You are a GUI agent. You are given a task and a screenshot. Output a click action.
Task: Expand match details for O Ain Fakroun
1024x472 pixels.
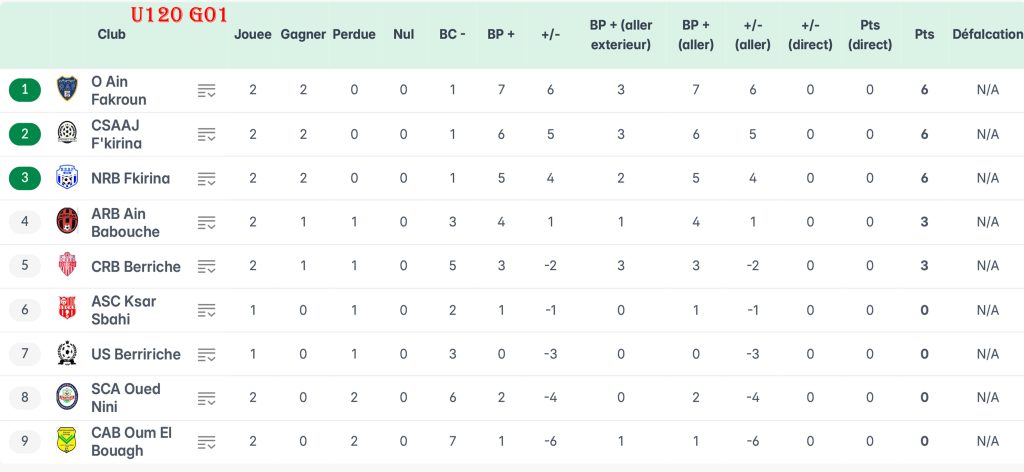click(207, 91)
